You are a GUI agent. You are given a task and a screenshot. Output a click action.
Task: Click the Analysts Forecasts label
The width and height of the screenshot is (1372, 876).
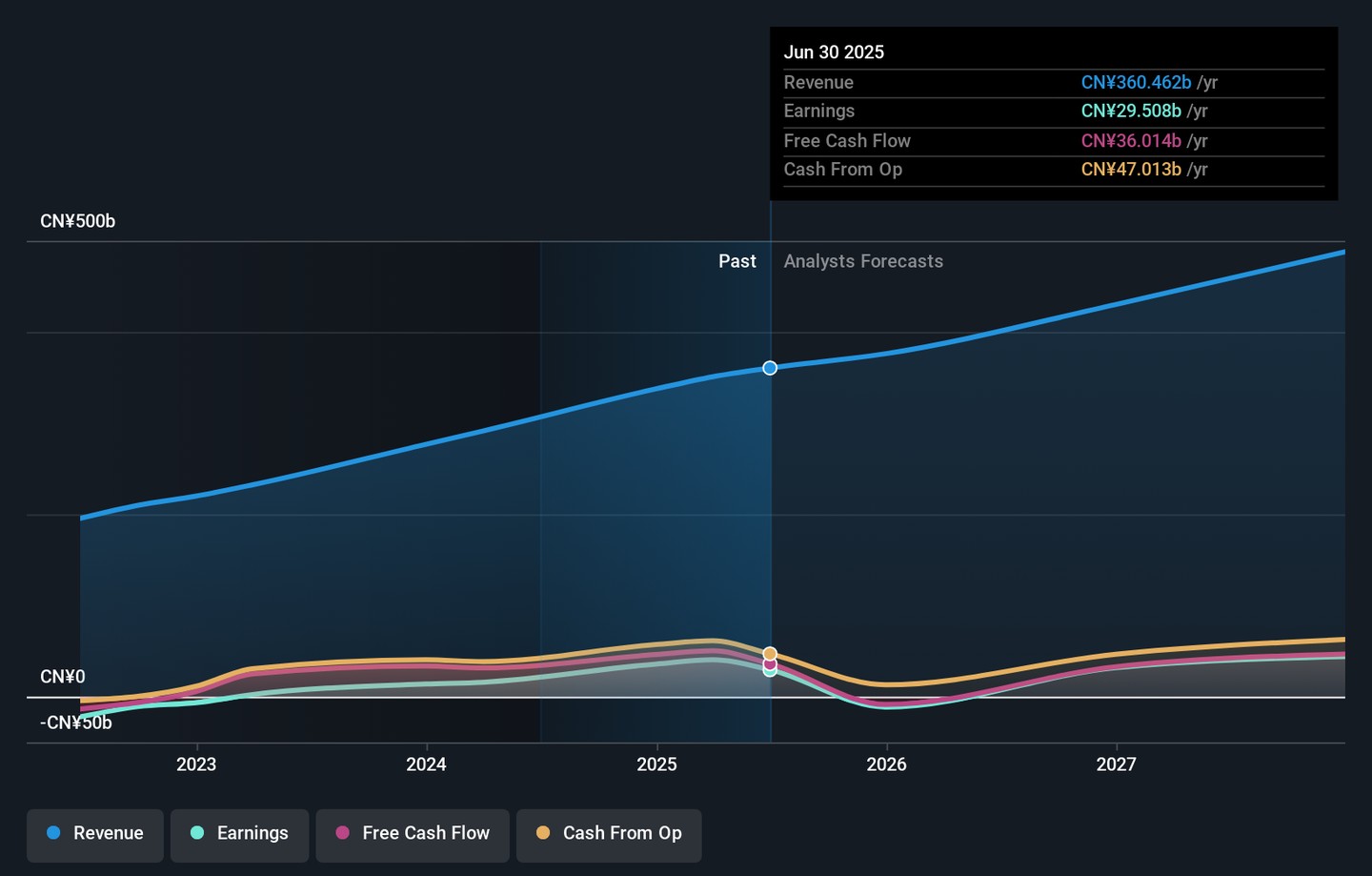tap(863, 261)
